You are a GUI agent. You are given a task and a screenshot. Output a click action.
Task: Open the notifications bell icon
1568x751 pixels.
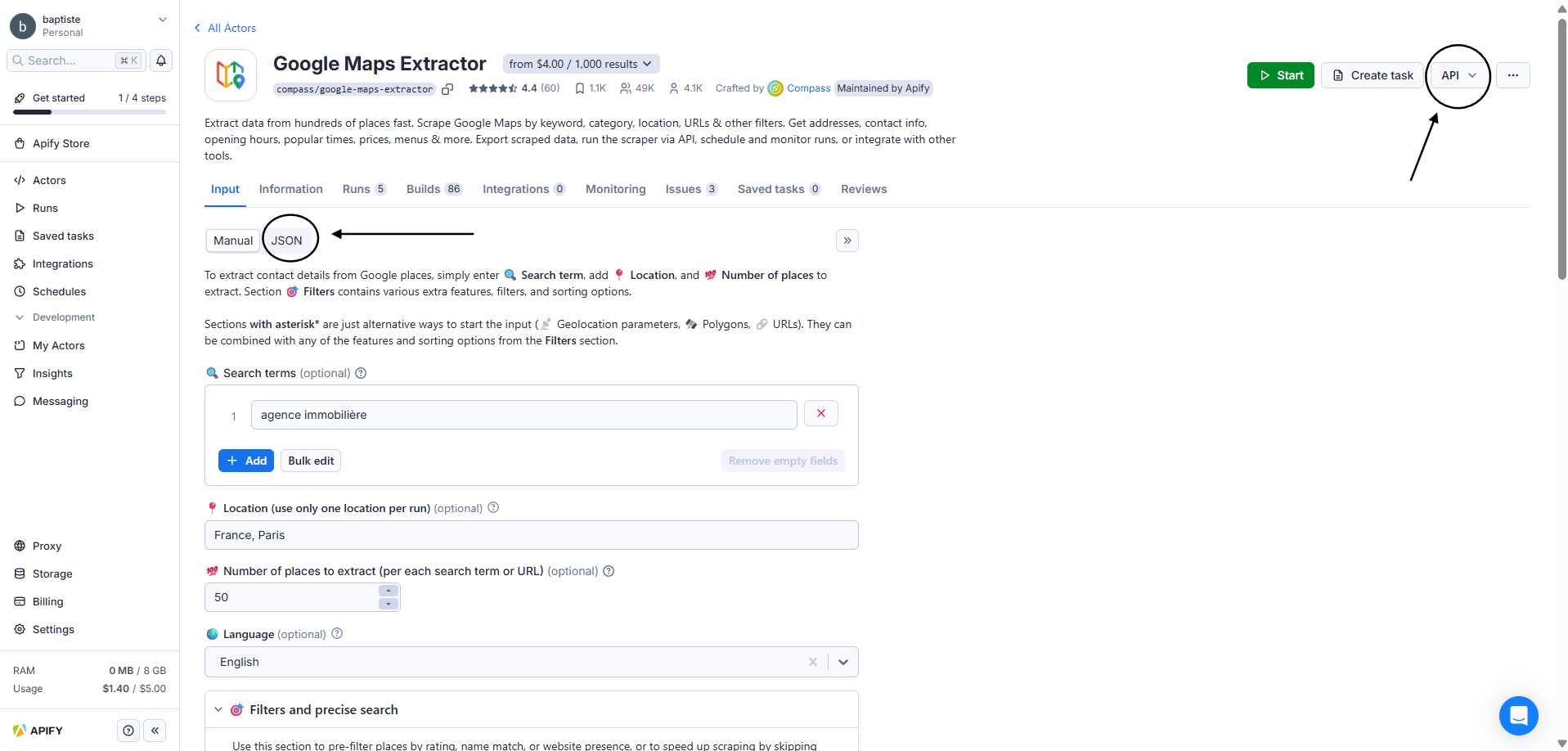pos(161,61)
